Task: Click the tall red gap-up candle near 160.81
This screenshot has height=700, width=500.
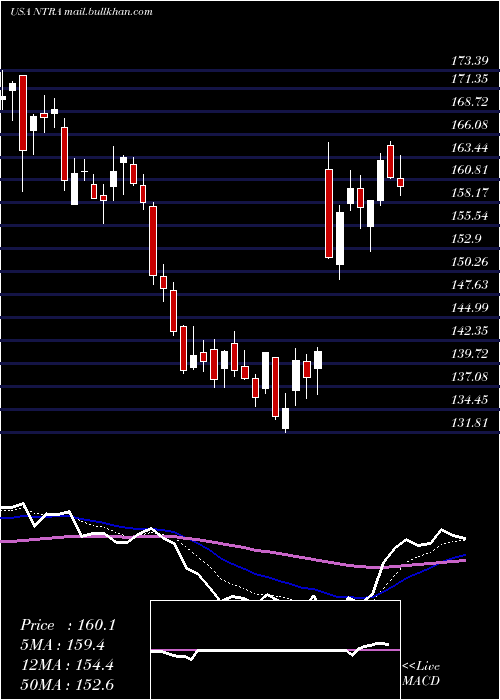Action: pyautogui.click(x=329, y=213)
